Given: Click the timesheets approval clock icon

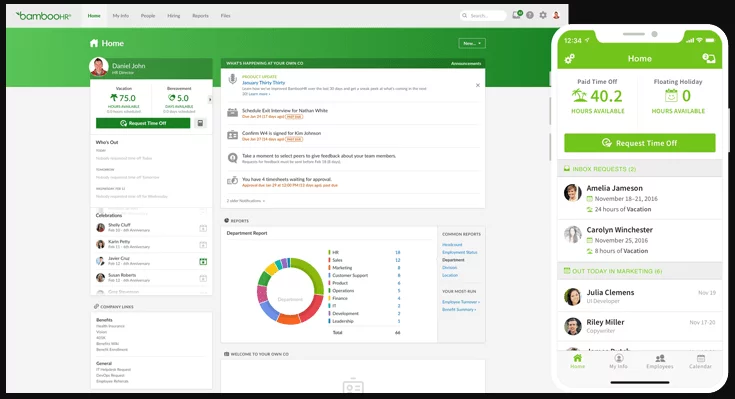Looking at the screenshot, I should coord(232,181).
